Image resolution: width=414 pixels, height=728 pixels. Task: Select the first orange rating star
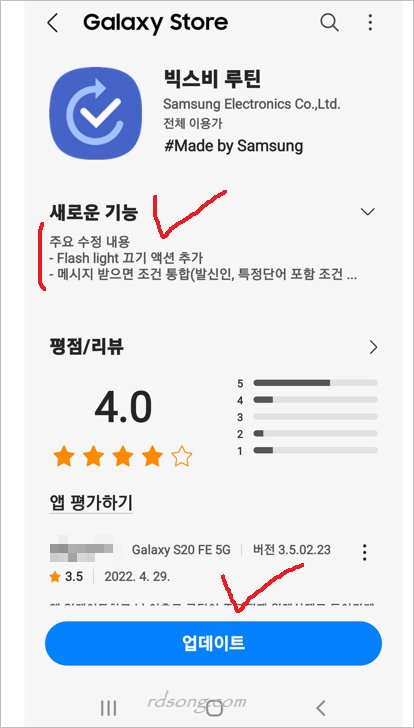pyautogui.click(x=64, y=457)
